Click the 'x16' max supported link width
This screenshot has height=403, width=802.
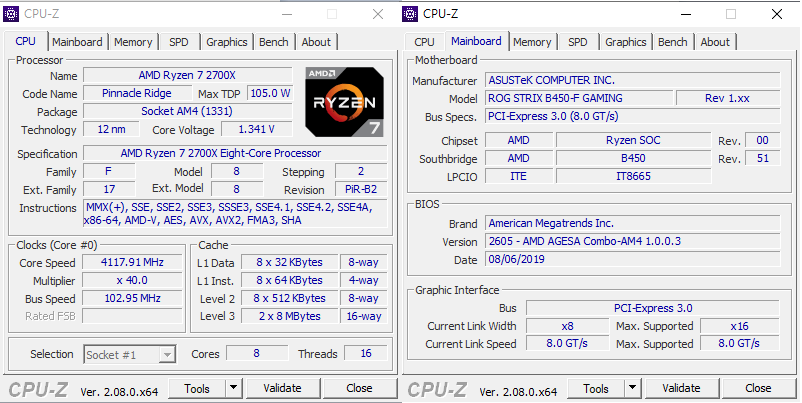740,326
